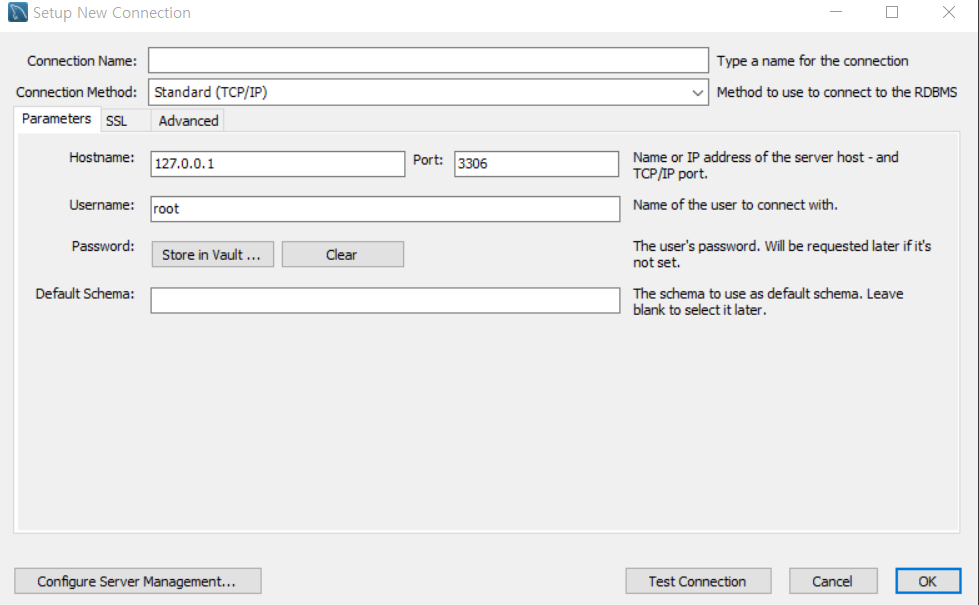Click the Username field containing root

pyautogui.click(x=384, y=209)
